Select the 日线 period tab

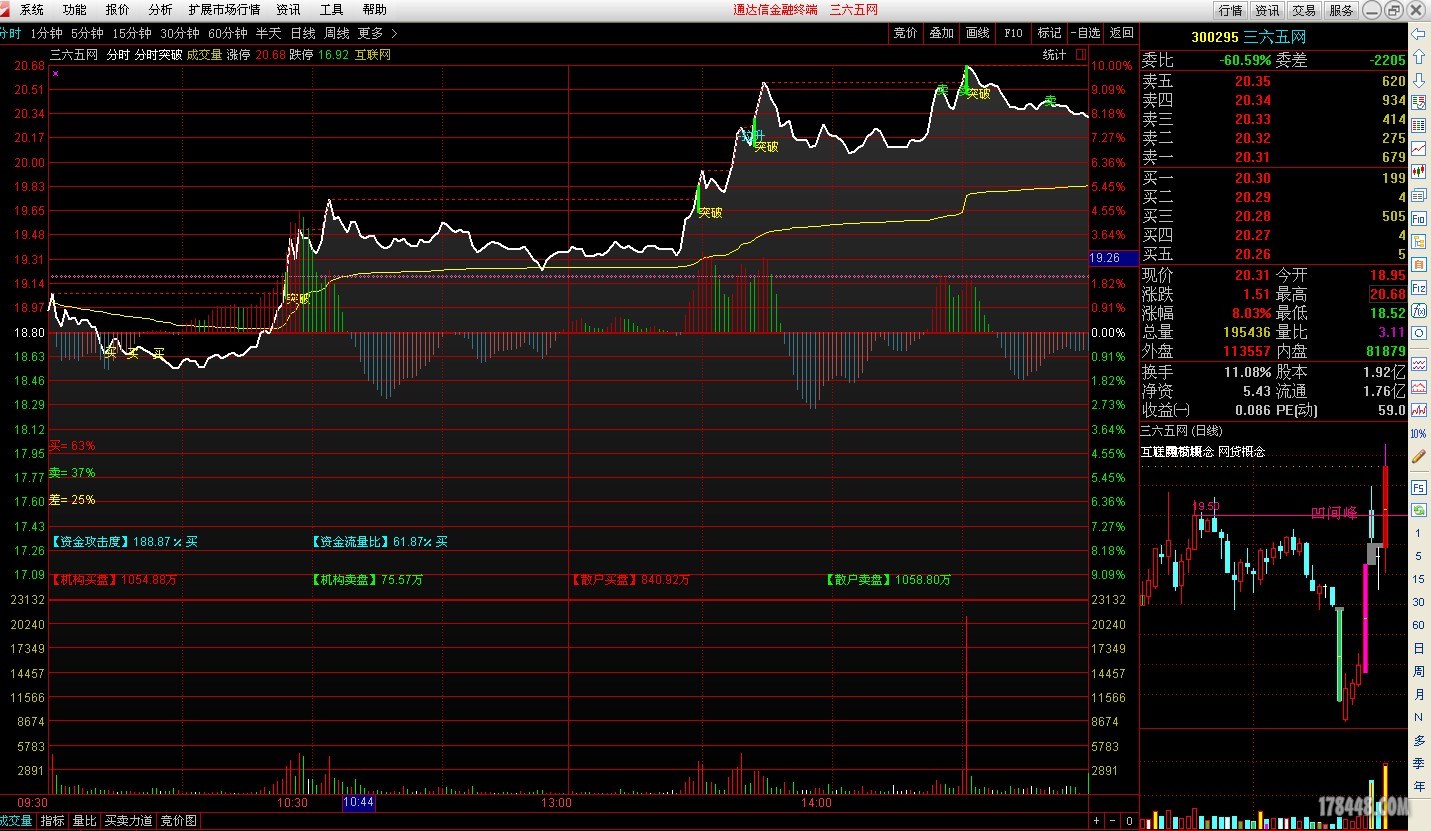point(302,33)
